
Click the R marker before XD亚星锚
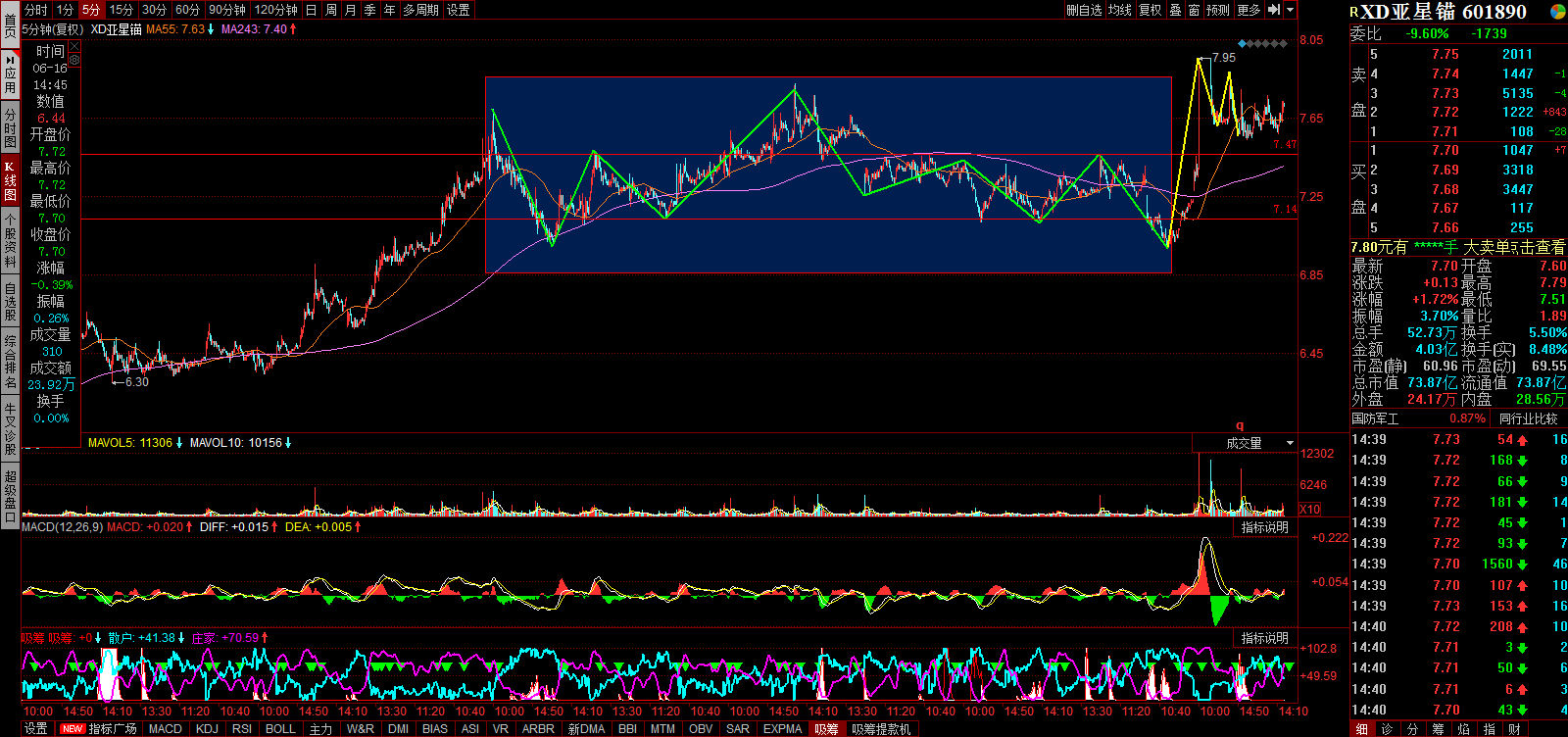coord(1354,13)
